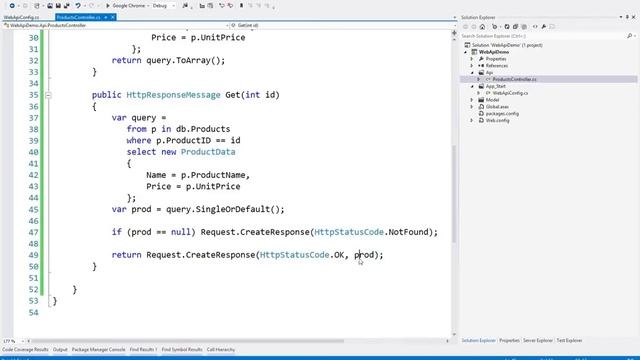This screenshot has width=640, height=360.
Task: Click Solution Explorer View Code icon
Action: (x=535, y=27)
